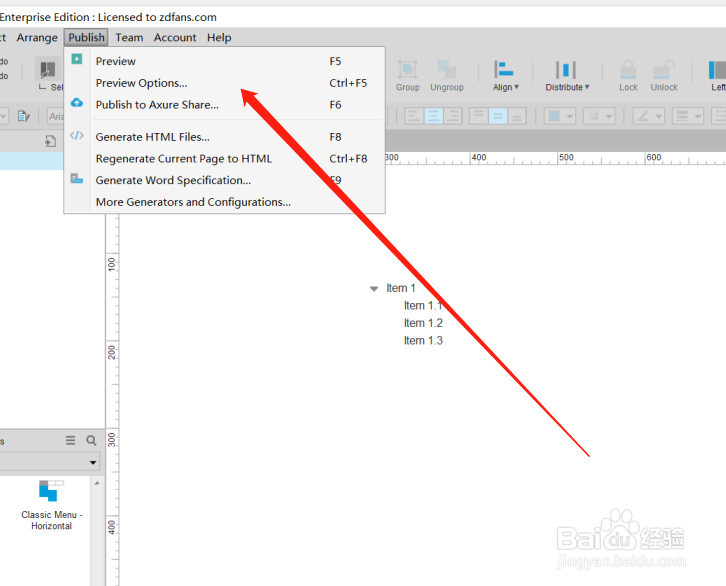
Task: Click the Align toolbar icon
Action: (x=503, y=69)
